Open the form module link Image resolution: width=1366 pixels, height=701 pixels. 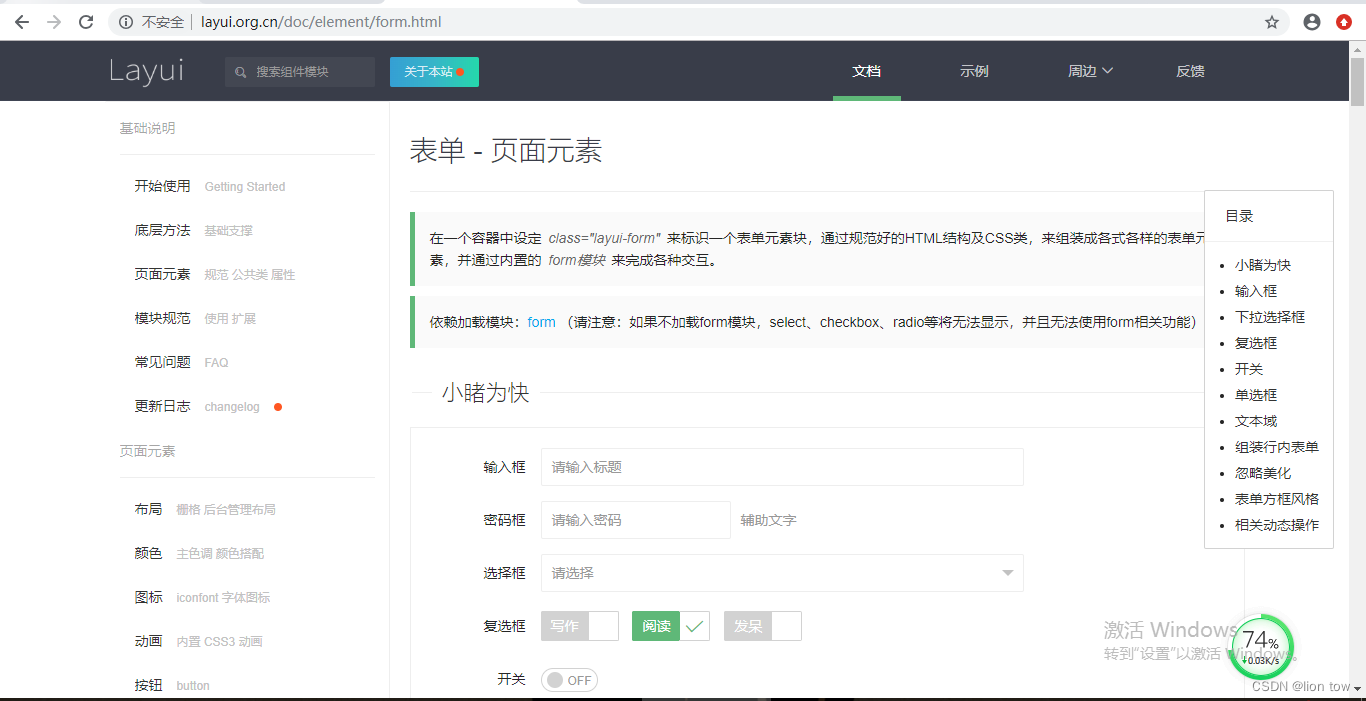coord(541,322)
